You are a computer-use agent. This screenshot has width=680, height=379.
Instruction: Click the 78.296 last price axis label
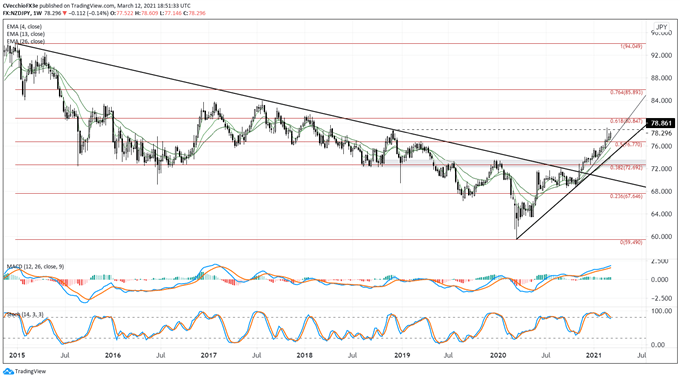(660, 133)
